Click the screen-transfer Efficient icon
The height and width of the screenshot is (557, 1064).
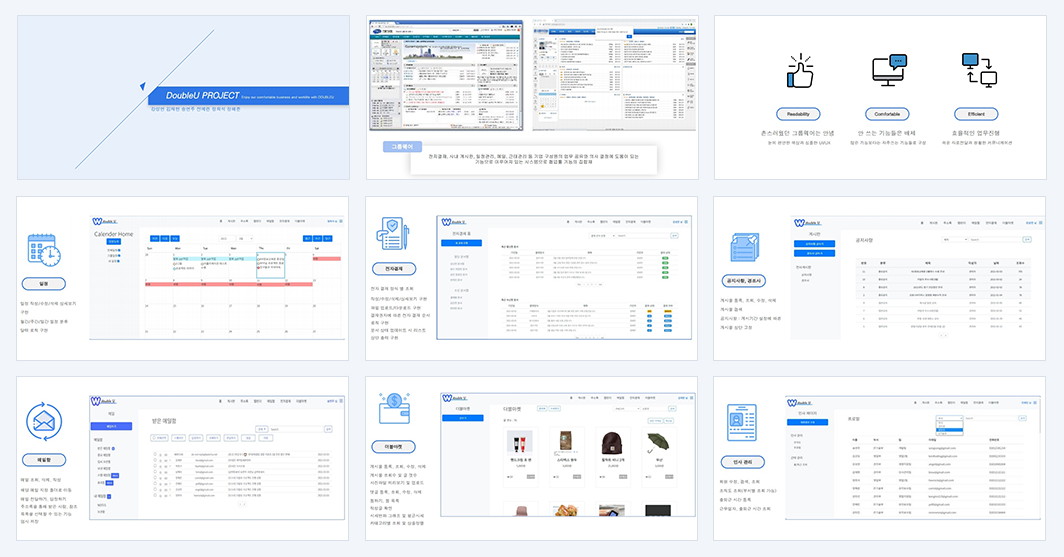pos(979,70)
